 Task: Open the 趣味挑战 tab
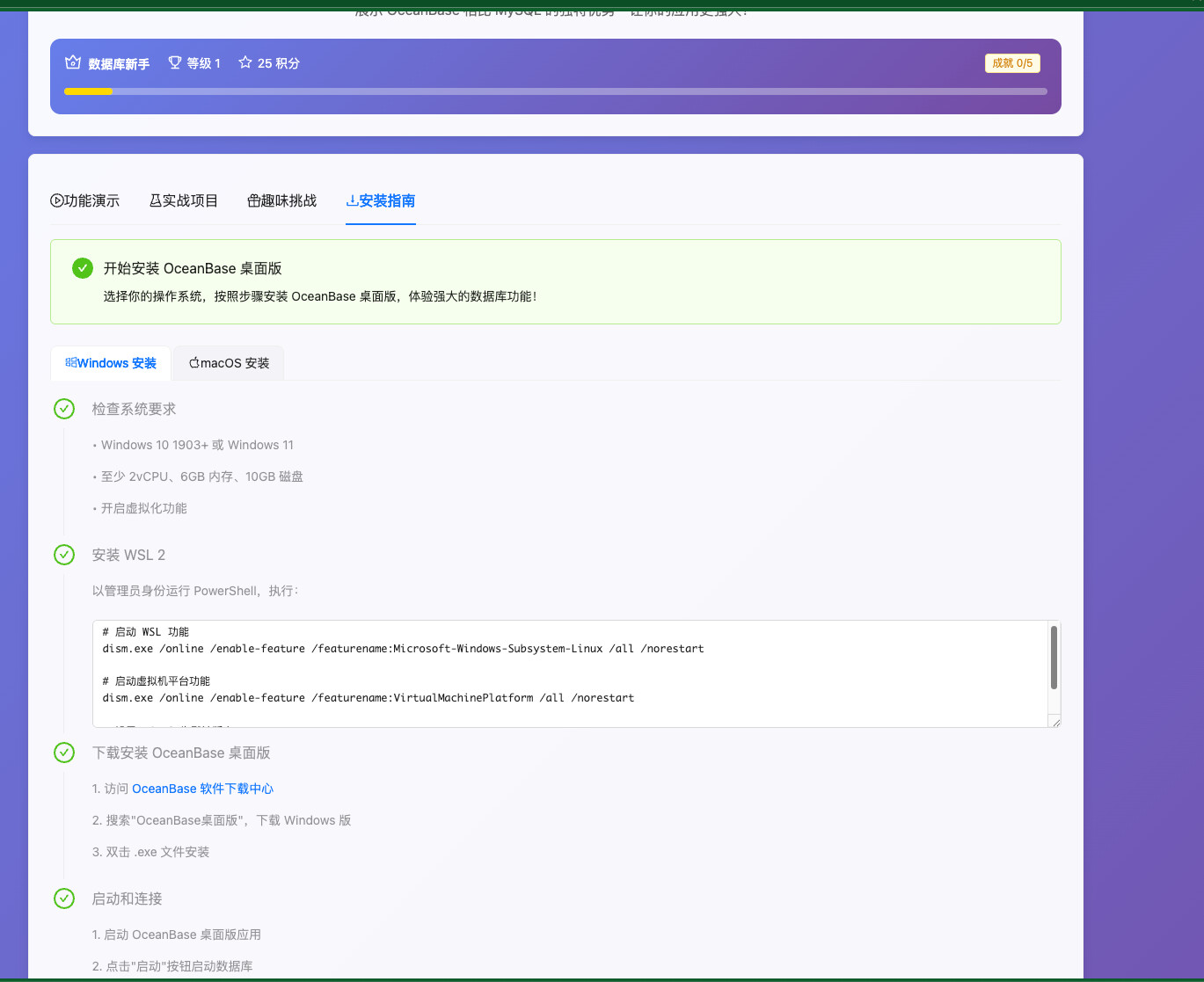coord(282,200)
